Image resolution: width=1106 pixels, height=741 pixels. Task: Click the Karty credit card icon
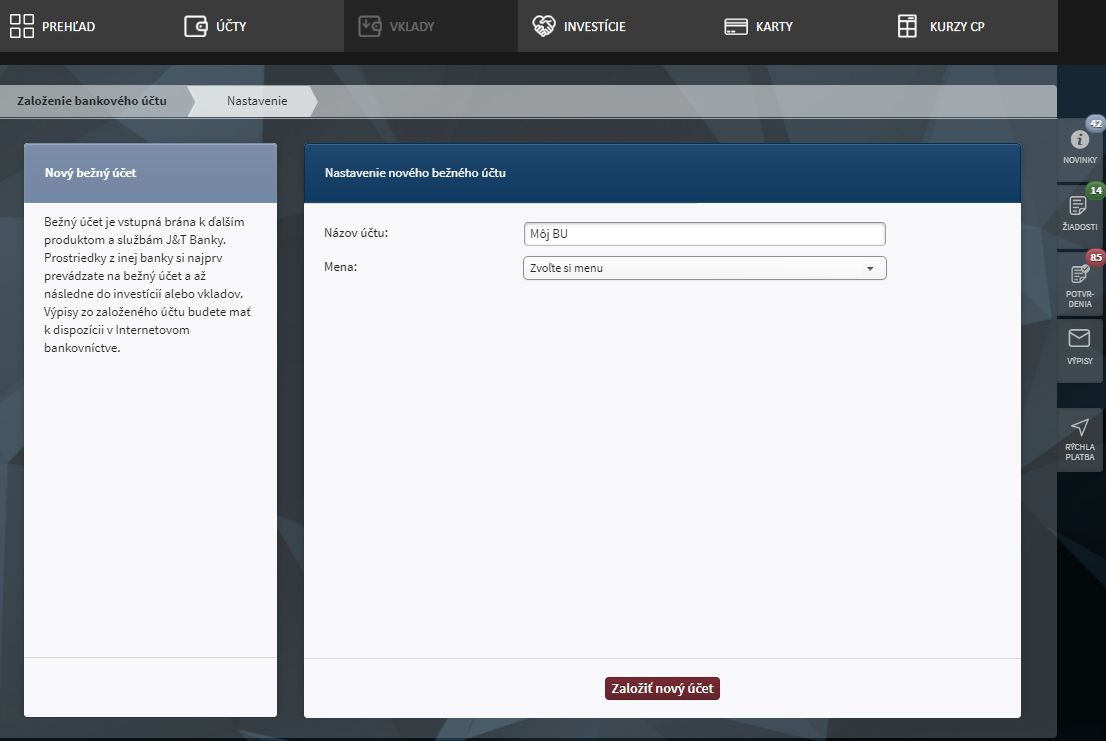[x=736, y=27]
